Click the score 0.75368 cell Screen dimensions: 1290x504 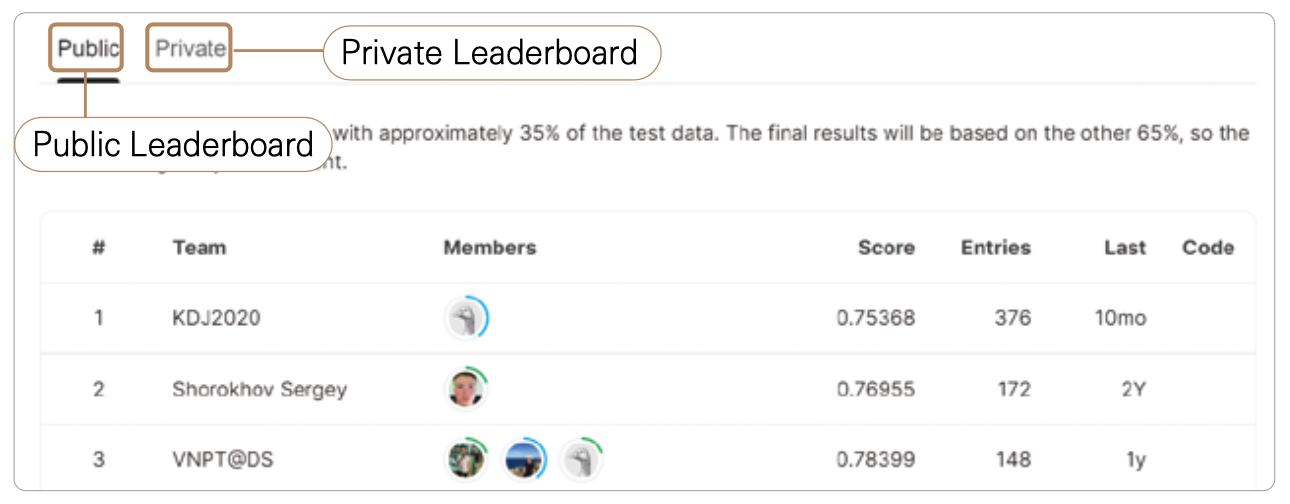(876, 319)
